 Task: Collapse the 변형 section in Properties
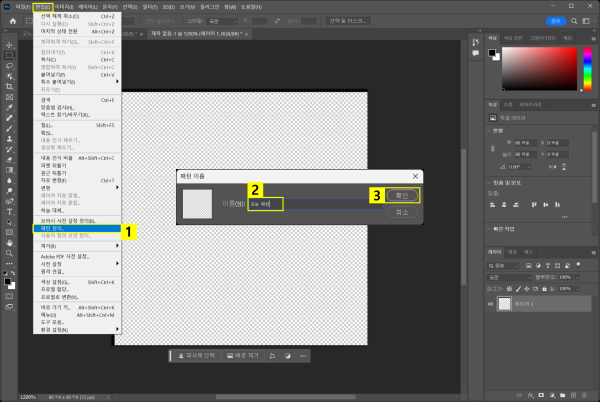[489, 131]
